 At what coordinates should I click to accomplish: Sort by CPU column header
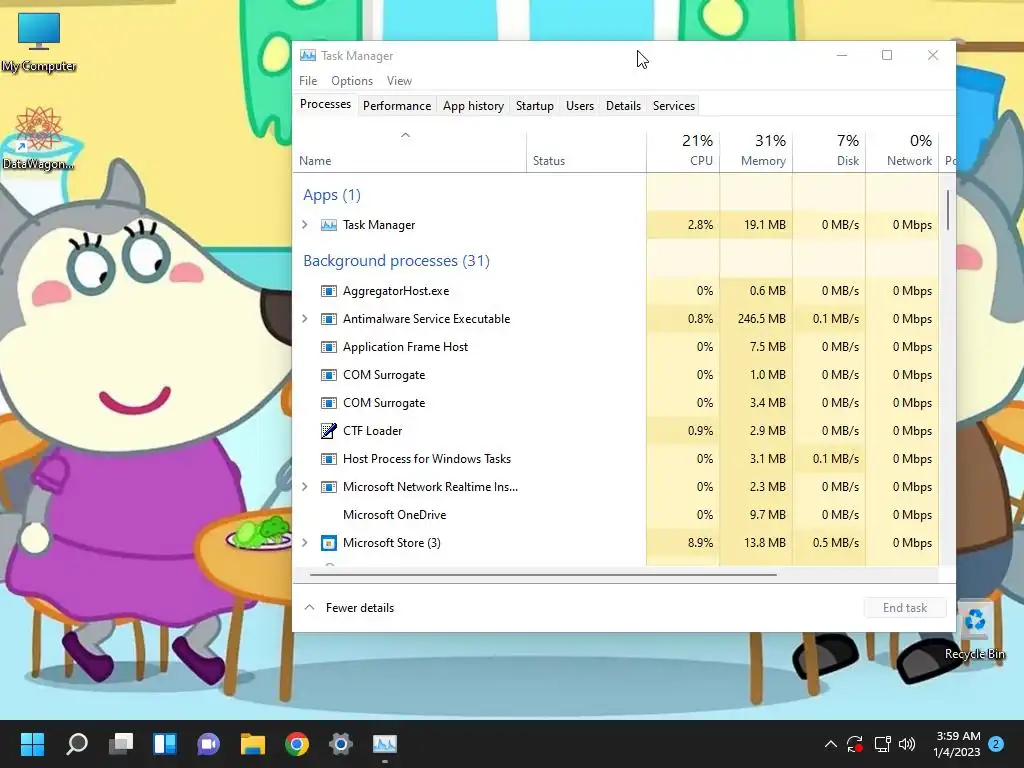[x=683, y=150]
